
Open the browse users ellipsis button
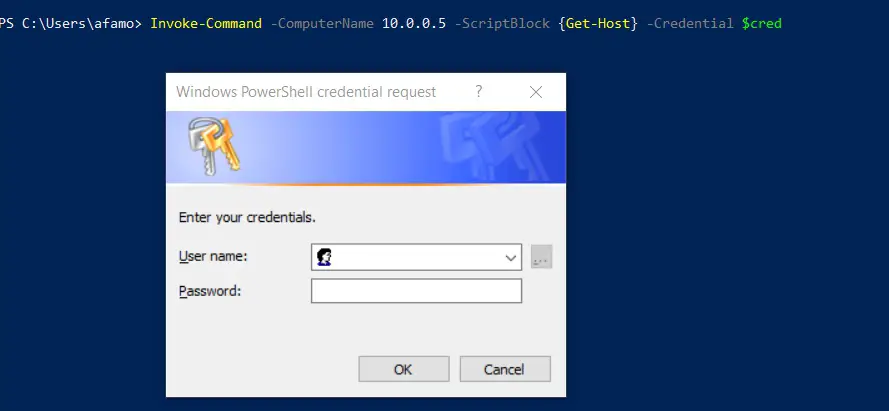[541, 257]
